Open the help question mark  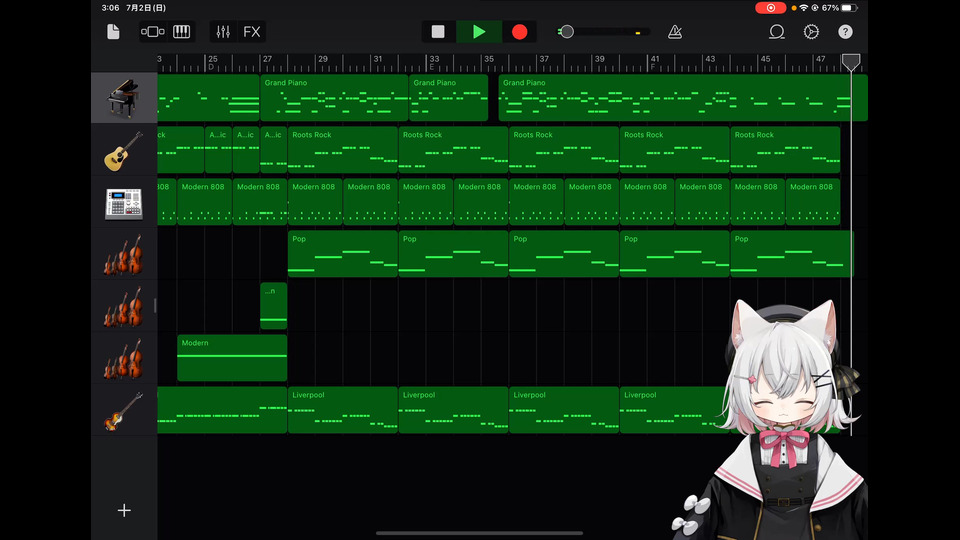click(846, 32)
